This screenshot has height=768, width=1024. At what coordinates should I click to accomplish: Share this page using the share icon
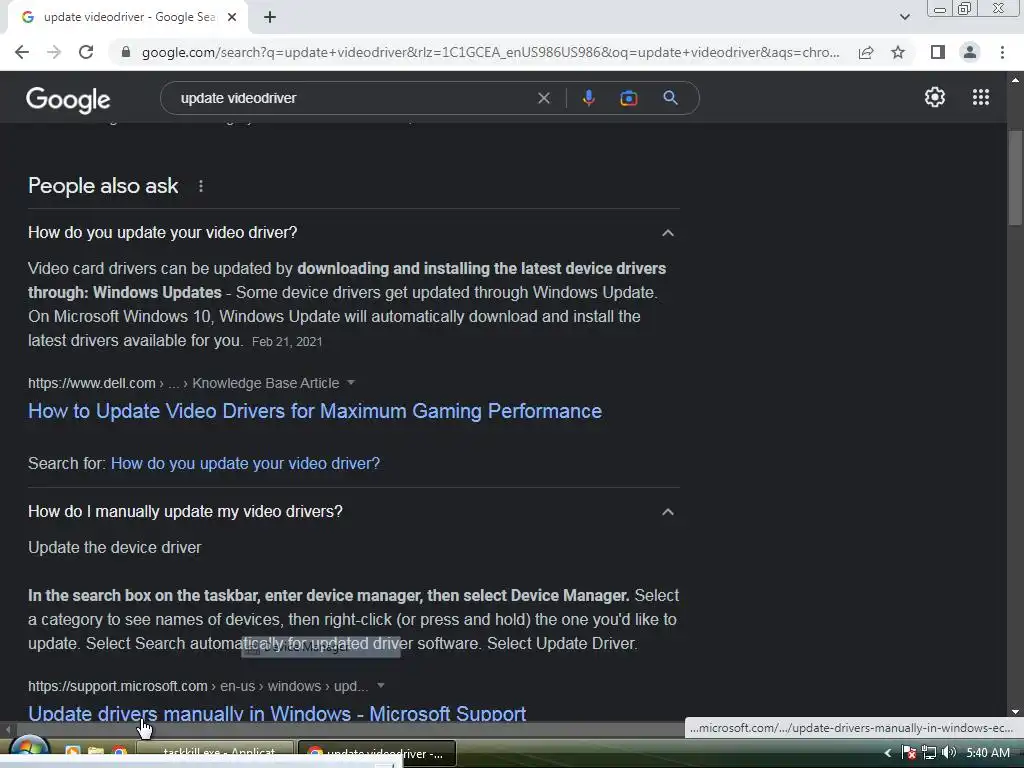point(866,52)
